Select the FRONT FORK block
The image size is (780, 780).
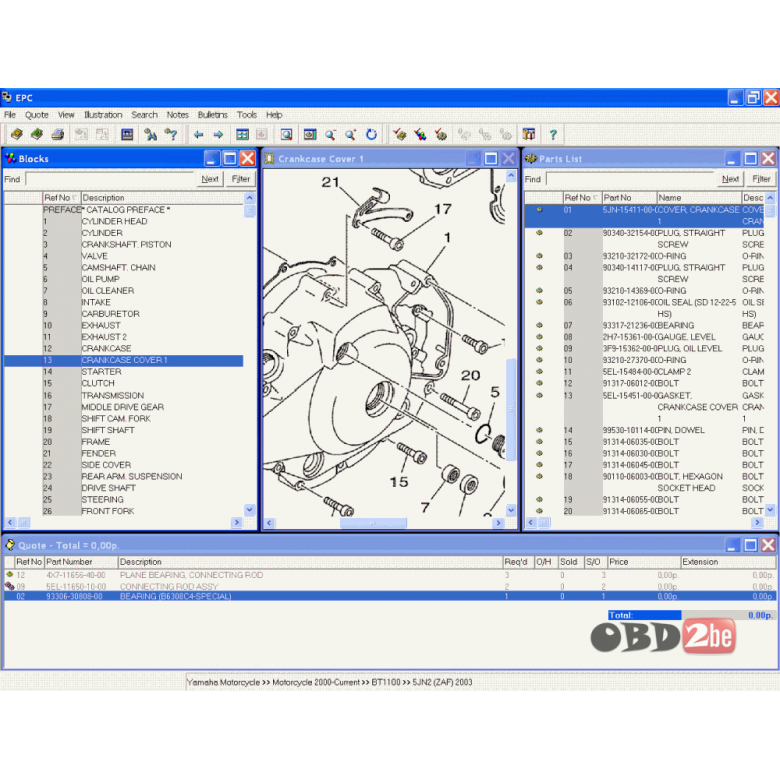(123, 511)
